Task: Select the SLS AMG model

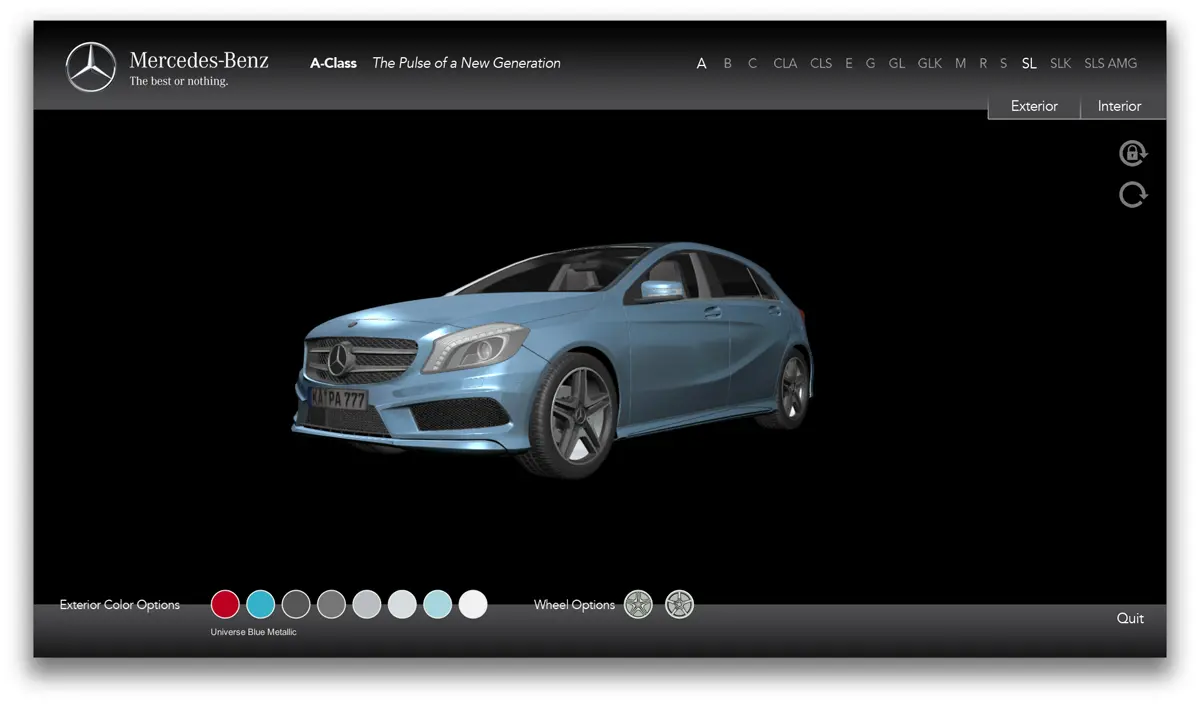Action: (1111, 63)
